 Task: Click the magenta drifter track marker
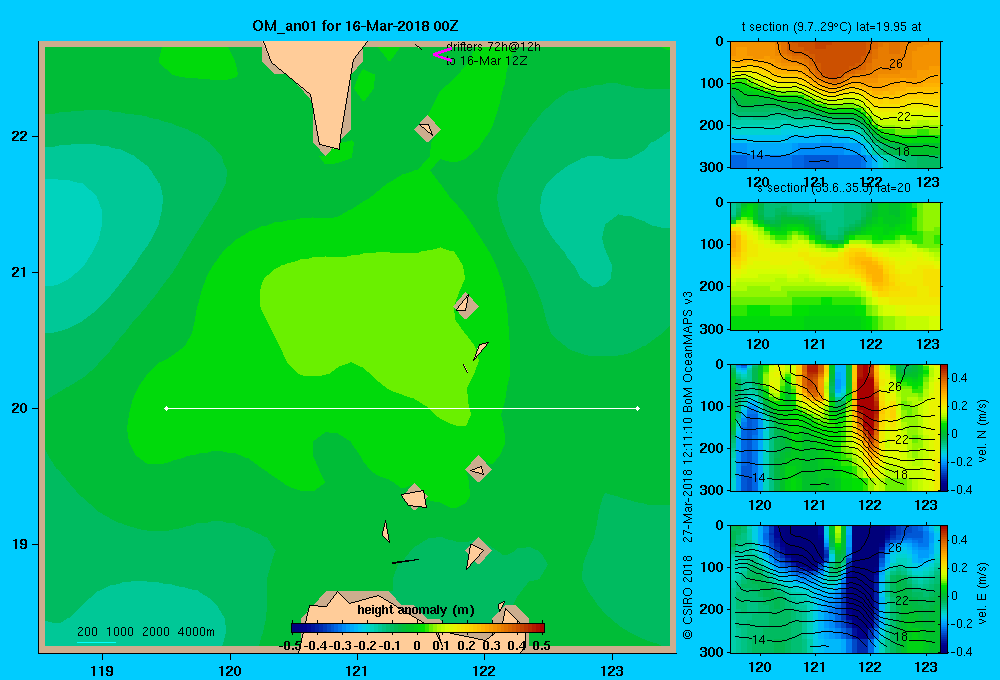pyautogui.click(x=441, y=55)
